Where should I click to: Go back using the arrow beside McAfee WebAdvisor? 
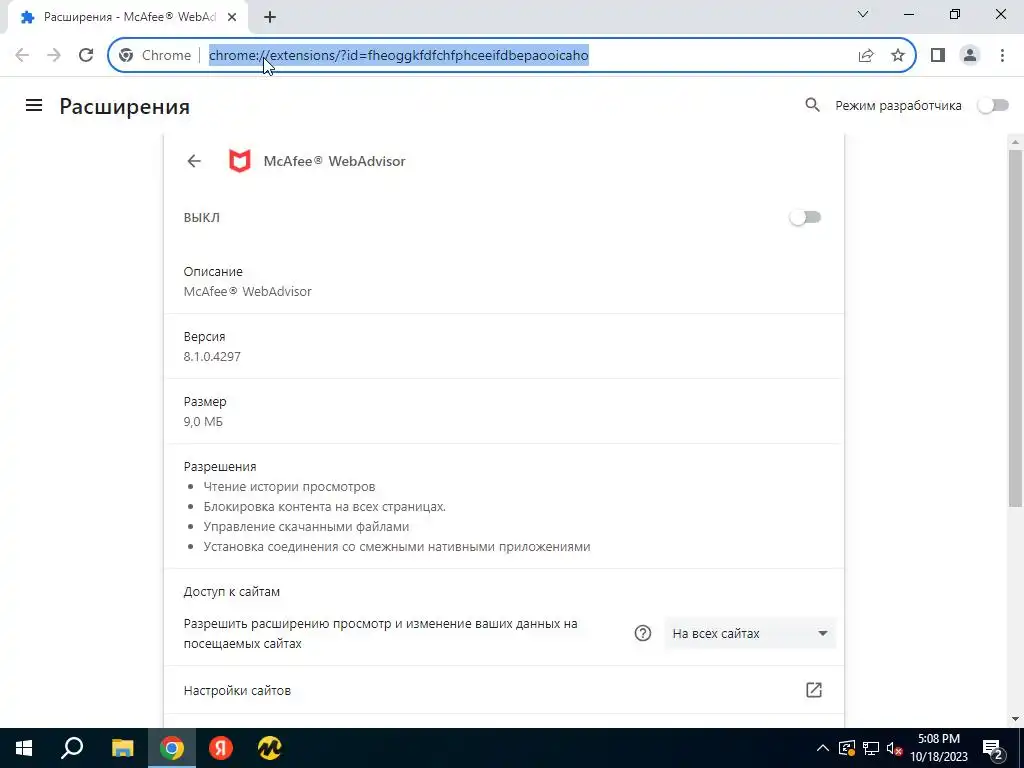[194, 161]
